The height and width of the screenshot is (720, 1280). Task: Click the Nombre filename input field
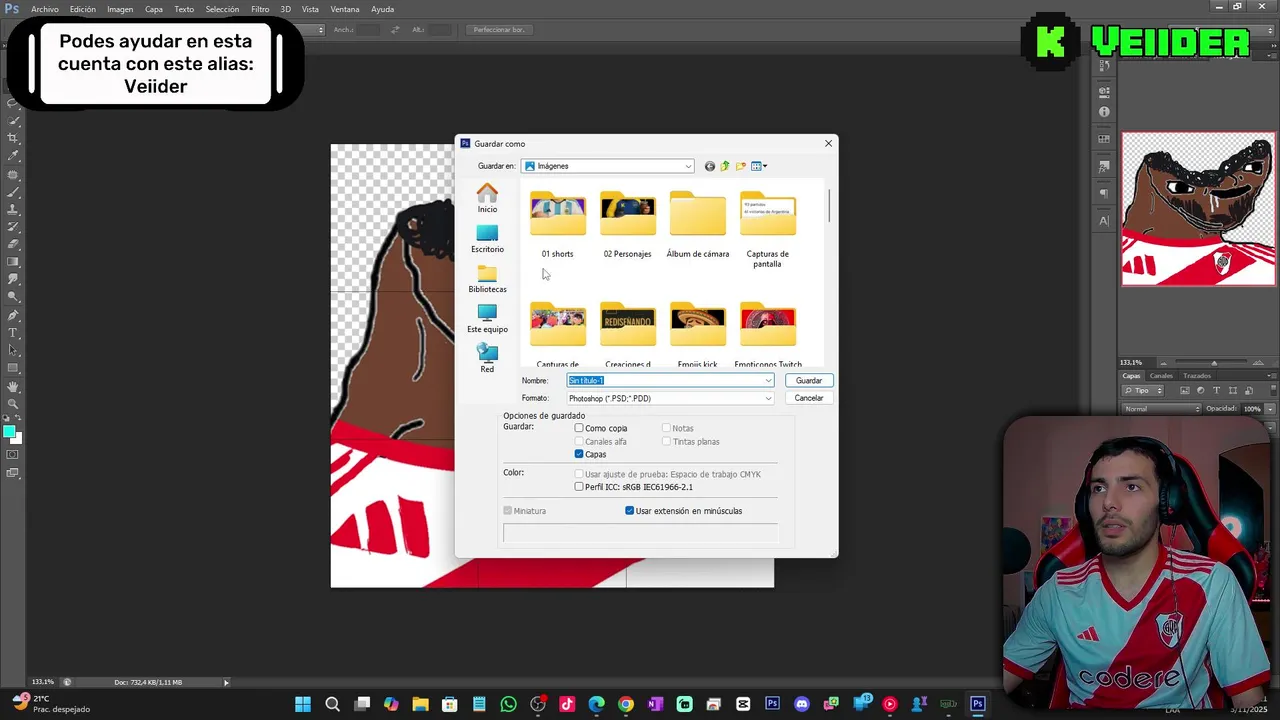(664, 380)
